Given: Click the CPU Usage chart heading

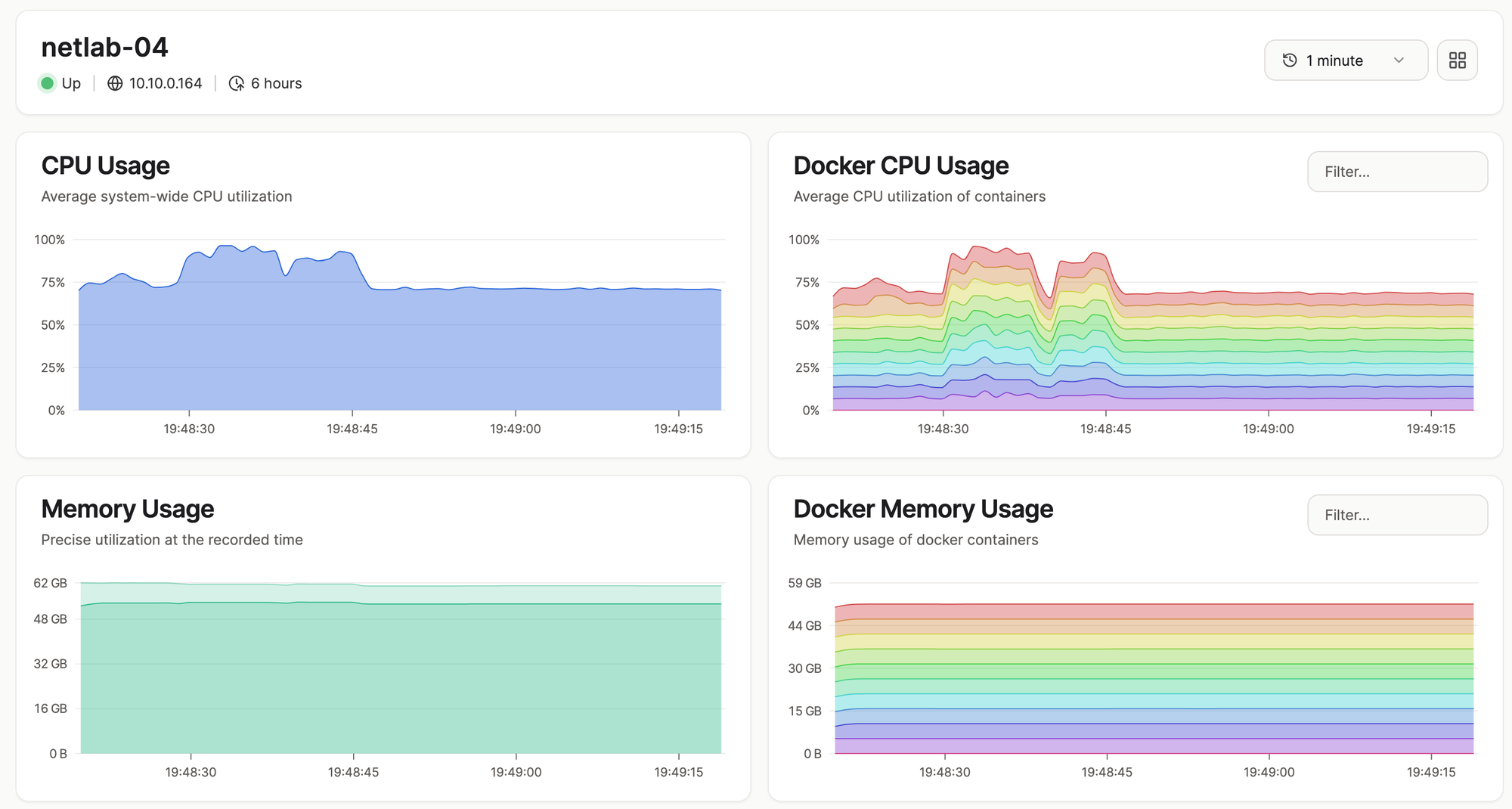Looking at the screenshot, I should tap(105, 166).
